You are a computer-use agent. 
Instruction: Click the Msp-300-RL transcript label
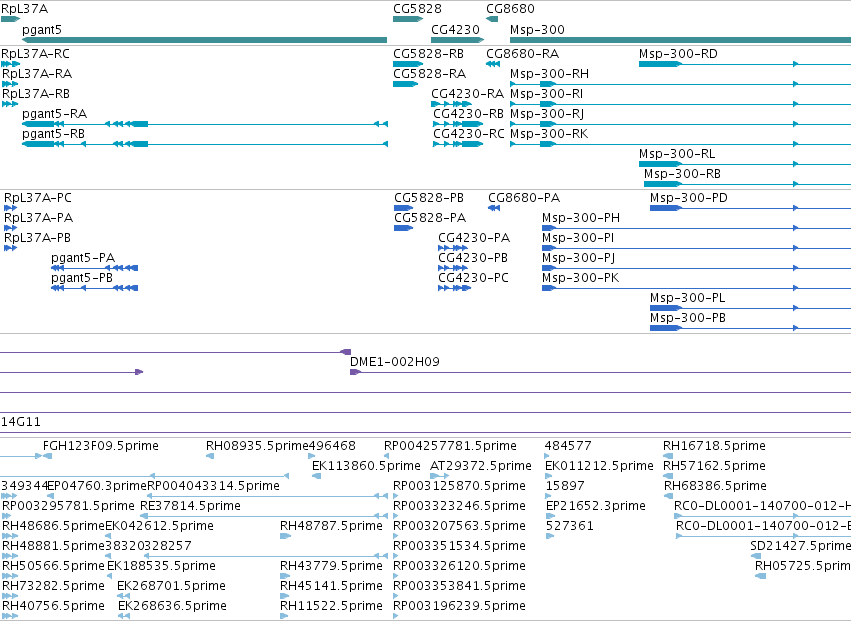[677, 154]
